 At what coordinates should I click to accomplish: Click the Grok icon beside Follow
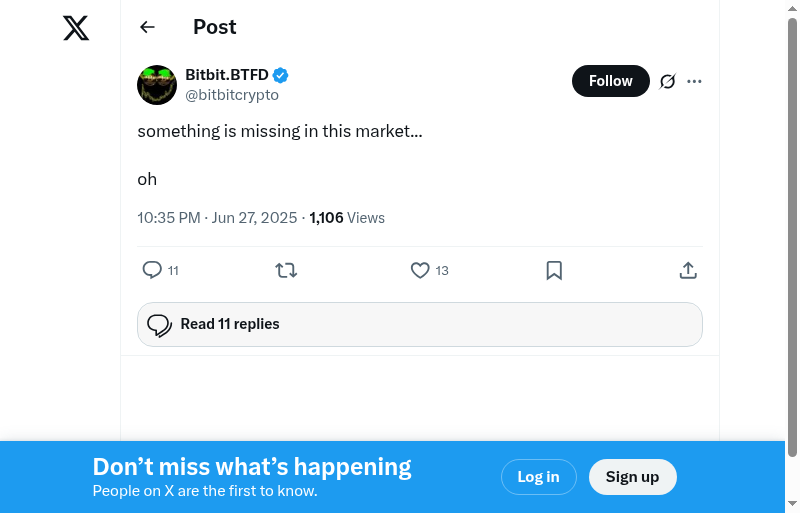coord(668,81)
